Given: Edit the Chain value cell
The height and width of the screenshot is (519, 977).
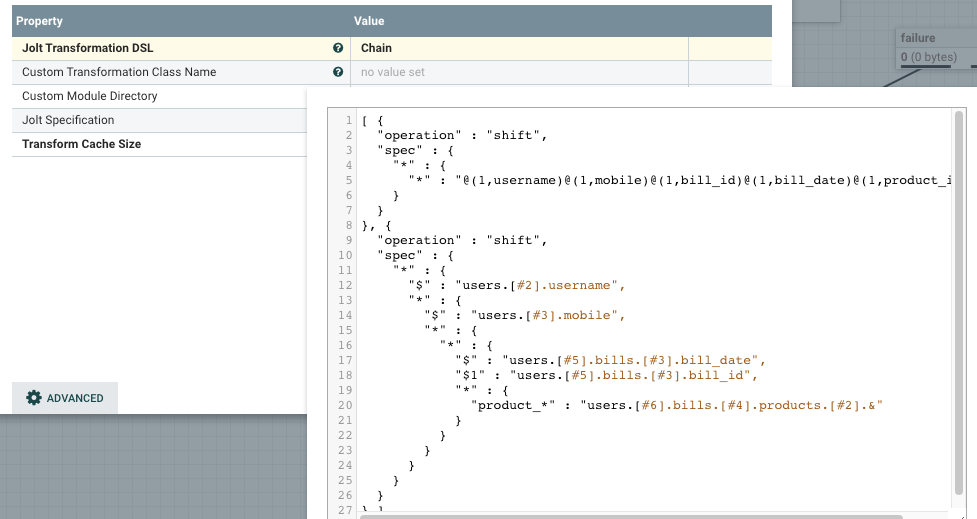Looking at the screenshot, I should coord(520,48).
